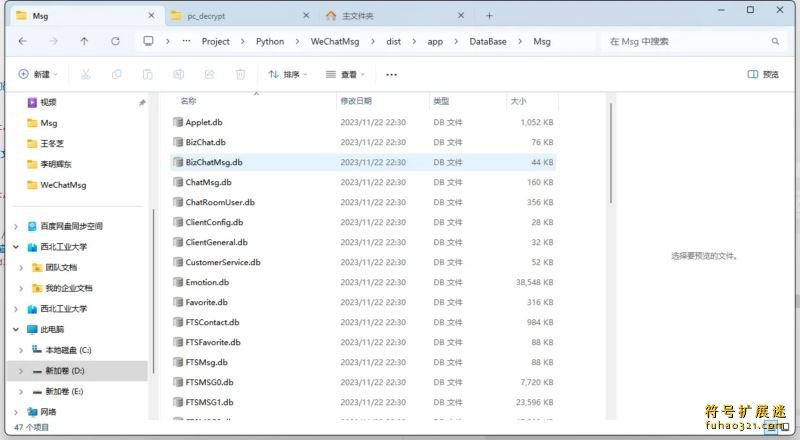Click the 此电脑 computer icon
800x440 pixels.
(x=32, y=329)
